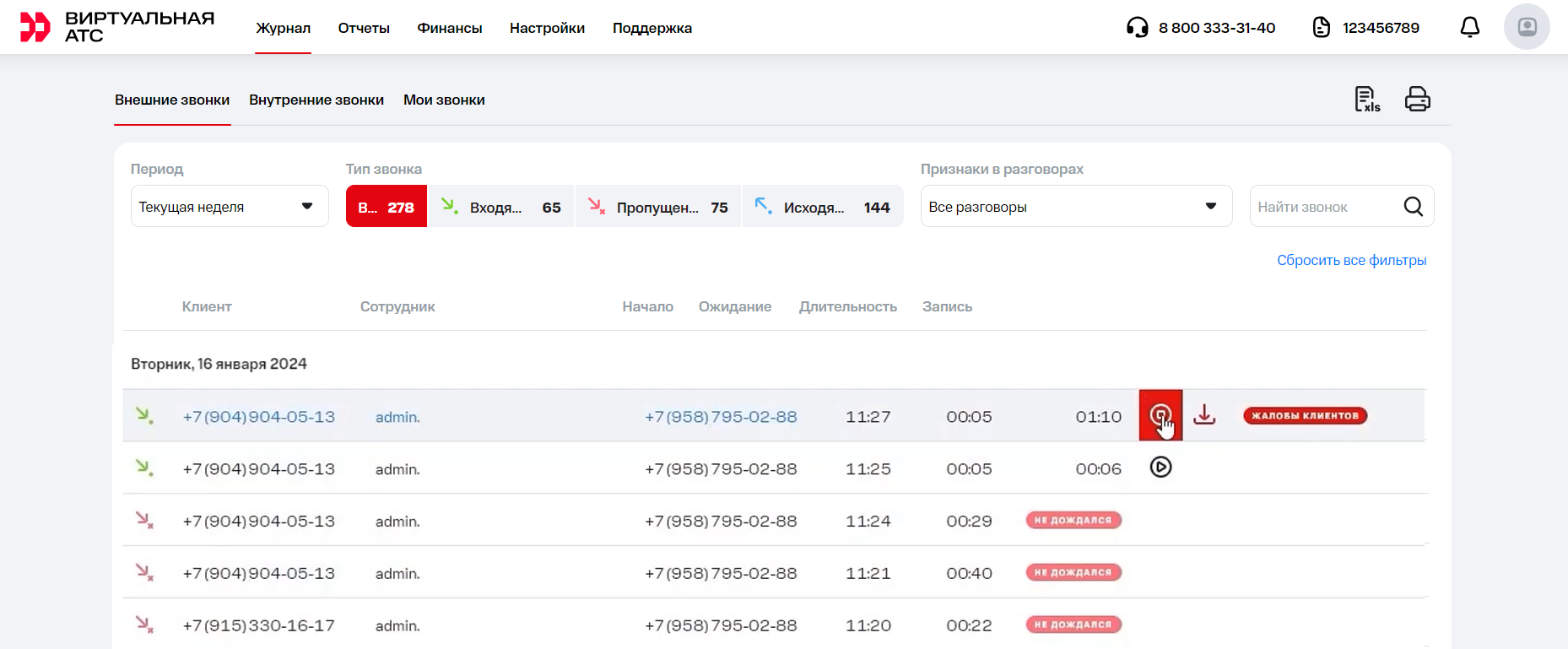Show only missed calls (75)
1568x649 pixels.
tap(658, 207)
